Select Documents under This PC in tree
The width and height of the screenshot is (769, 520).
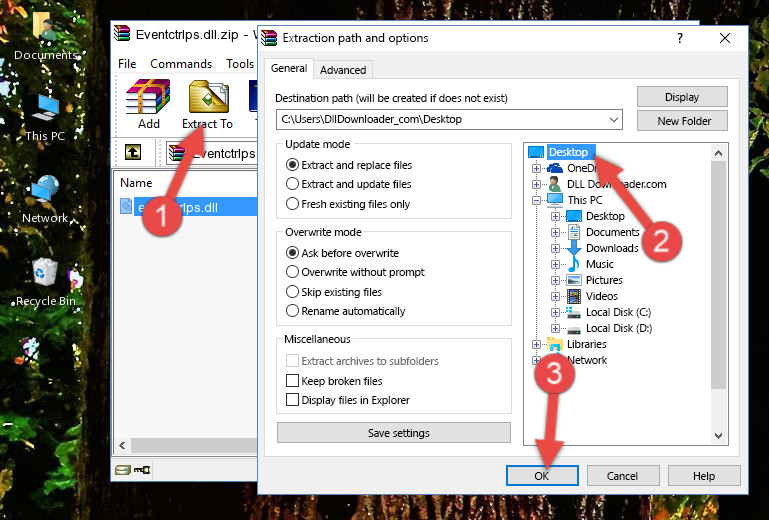pos(613,232)
